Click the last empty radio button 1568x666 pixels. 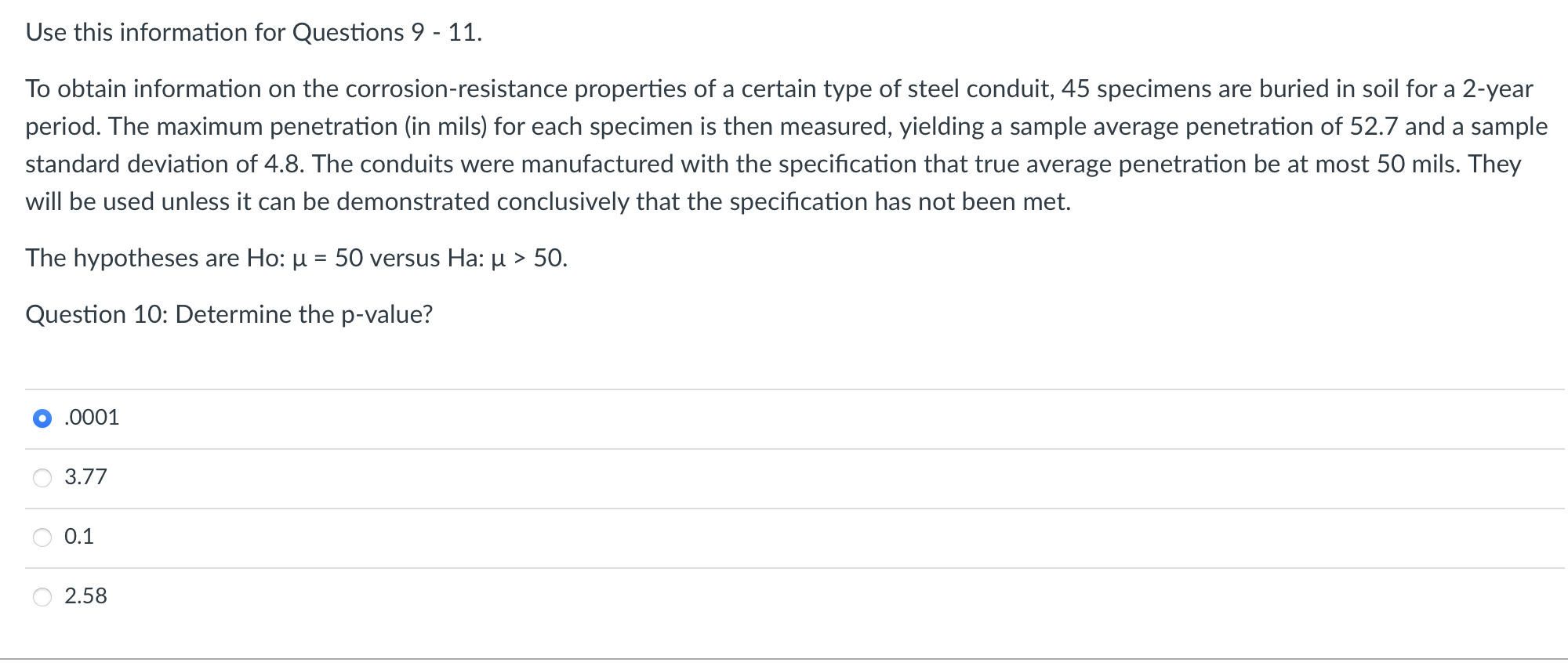click(44, 598)
